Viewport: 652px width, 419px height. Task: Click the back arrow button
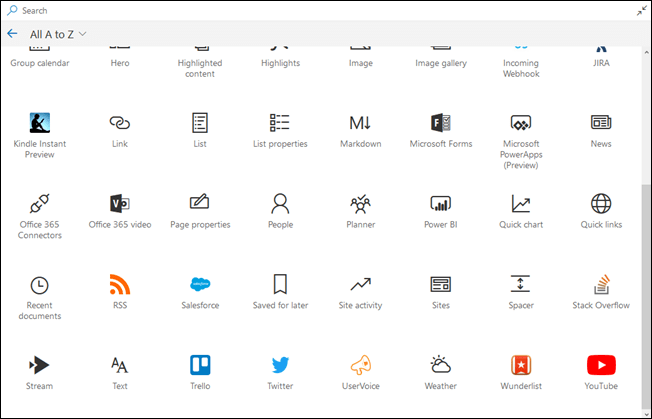12,34
